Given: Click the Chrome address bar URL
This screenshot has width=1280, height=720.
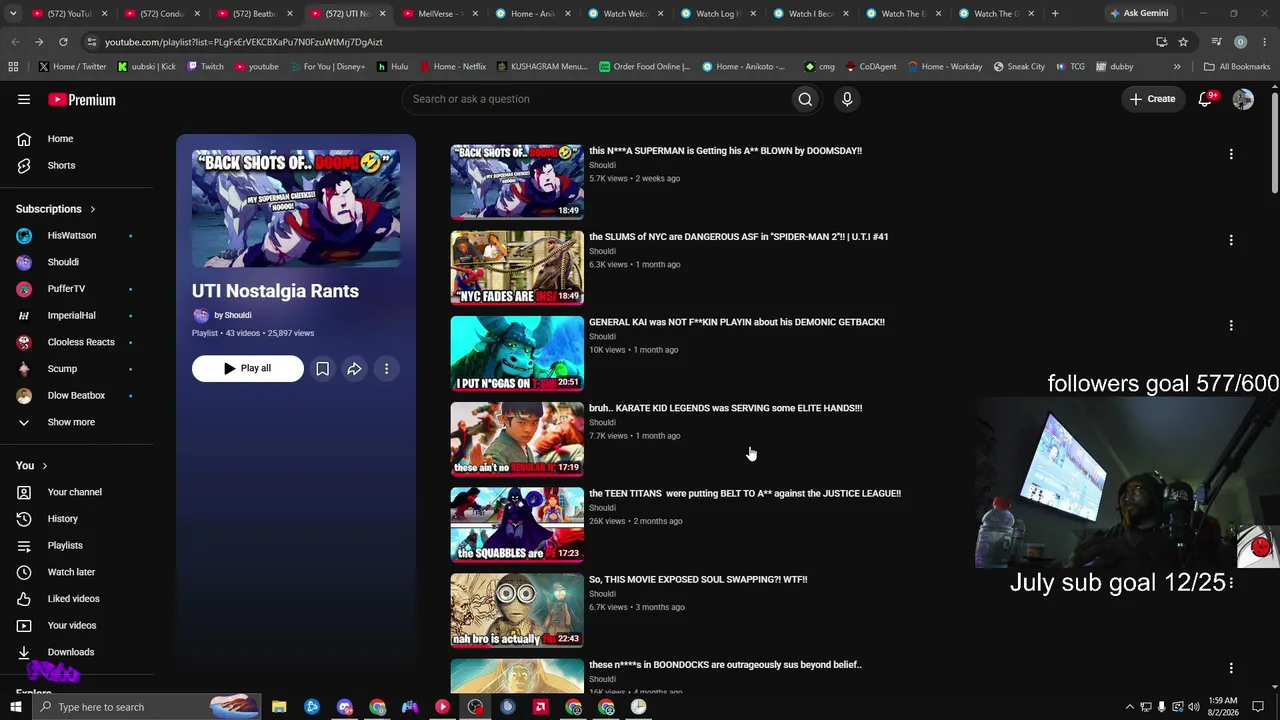Looking at the screenshot, I should pos(244,42).
